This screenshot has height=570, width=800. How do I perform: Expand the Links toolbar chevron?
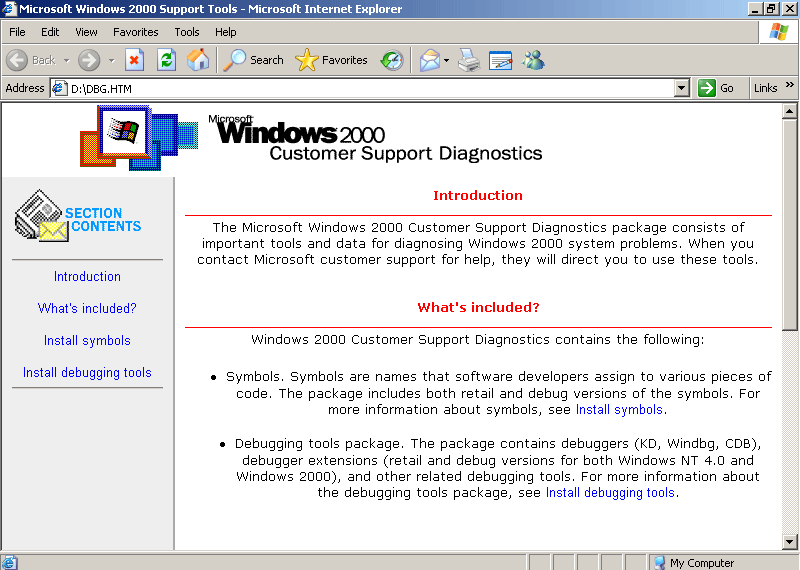(790, 85)
